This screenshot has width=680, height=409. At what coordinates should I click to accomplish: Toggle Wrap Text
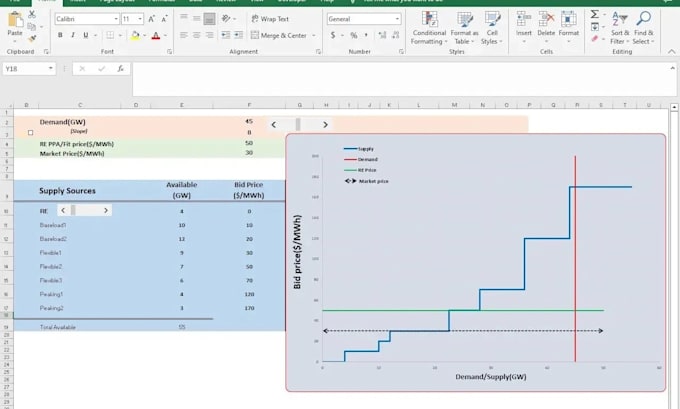click(x=270, y=19)
